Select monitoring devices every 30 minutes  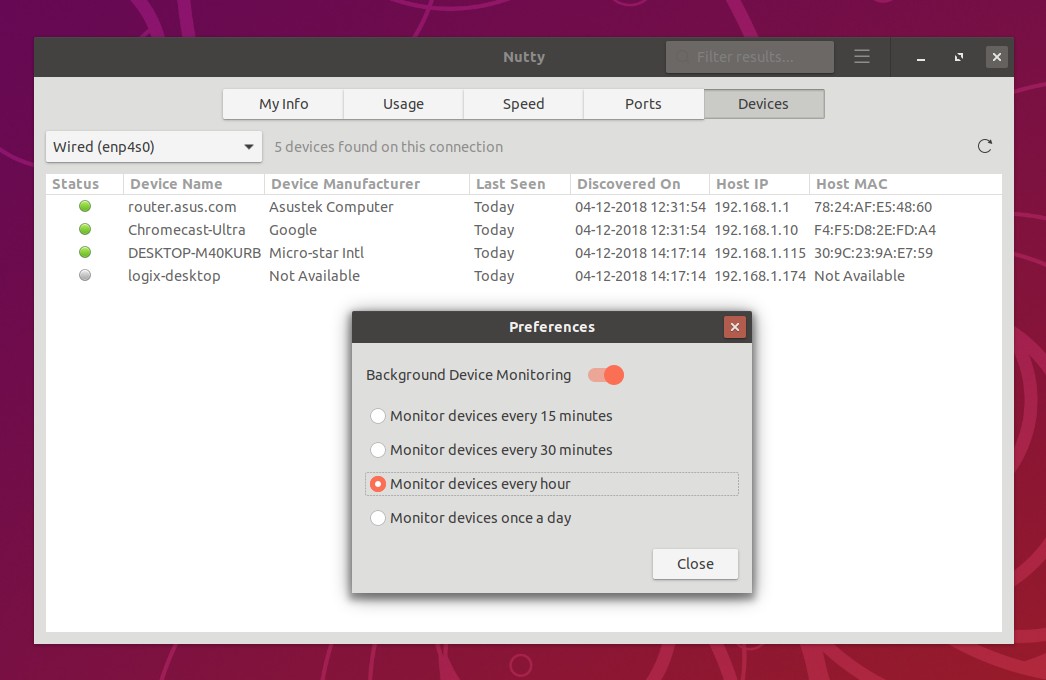[378, 450]
